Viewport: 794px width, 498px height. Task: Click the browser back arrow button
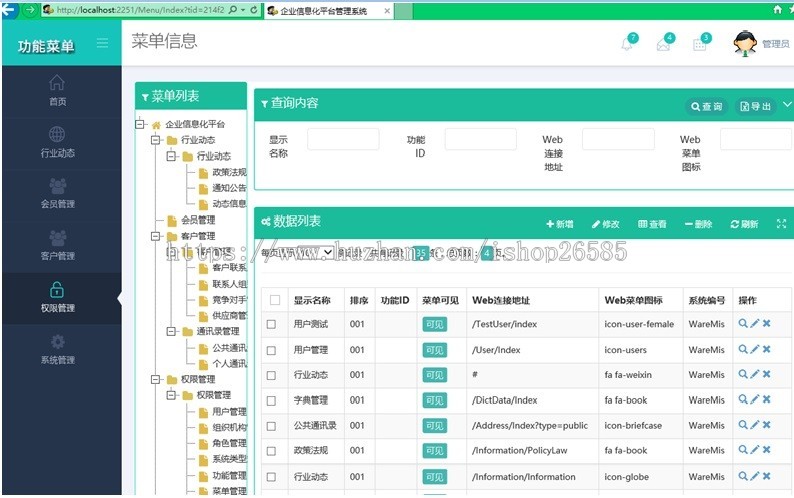coord(9,9)
